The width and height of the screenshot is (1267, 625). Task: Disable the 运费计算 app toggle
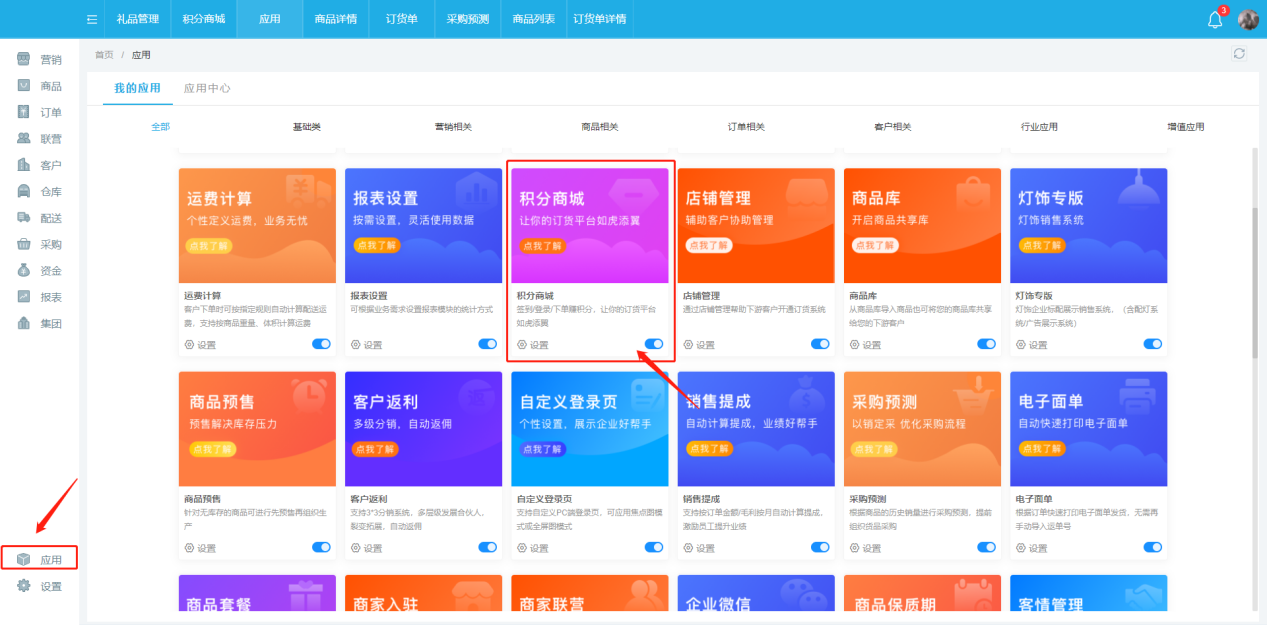tap(320, 343)
